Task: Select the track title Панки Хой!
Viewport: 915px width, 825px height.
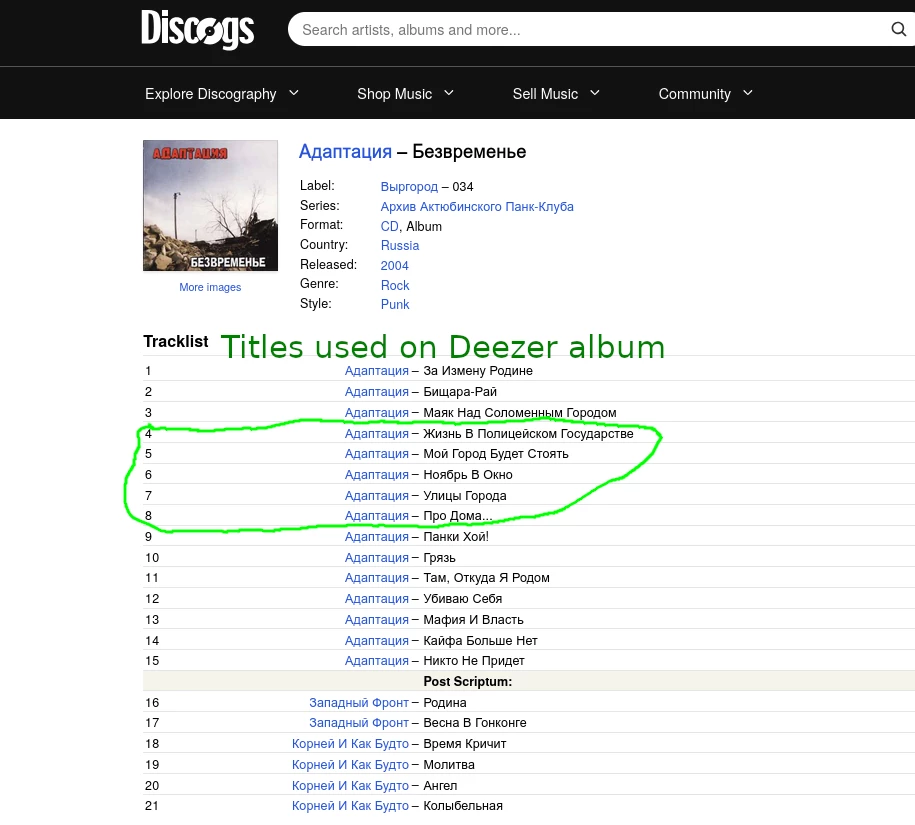Action: pyautogui.click(x=456, y=537)
